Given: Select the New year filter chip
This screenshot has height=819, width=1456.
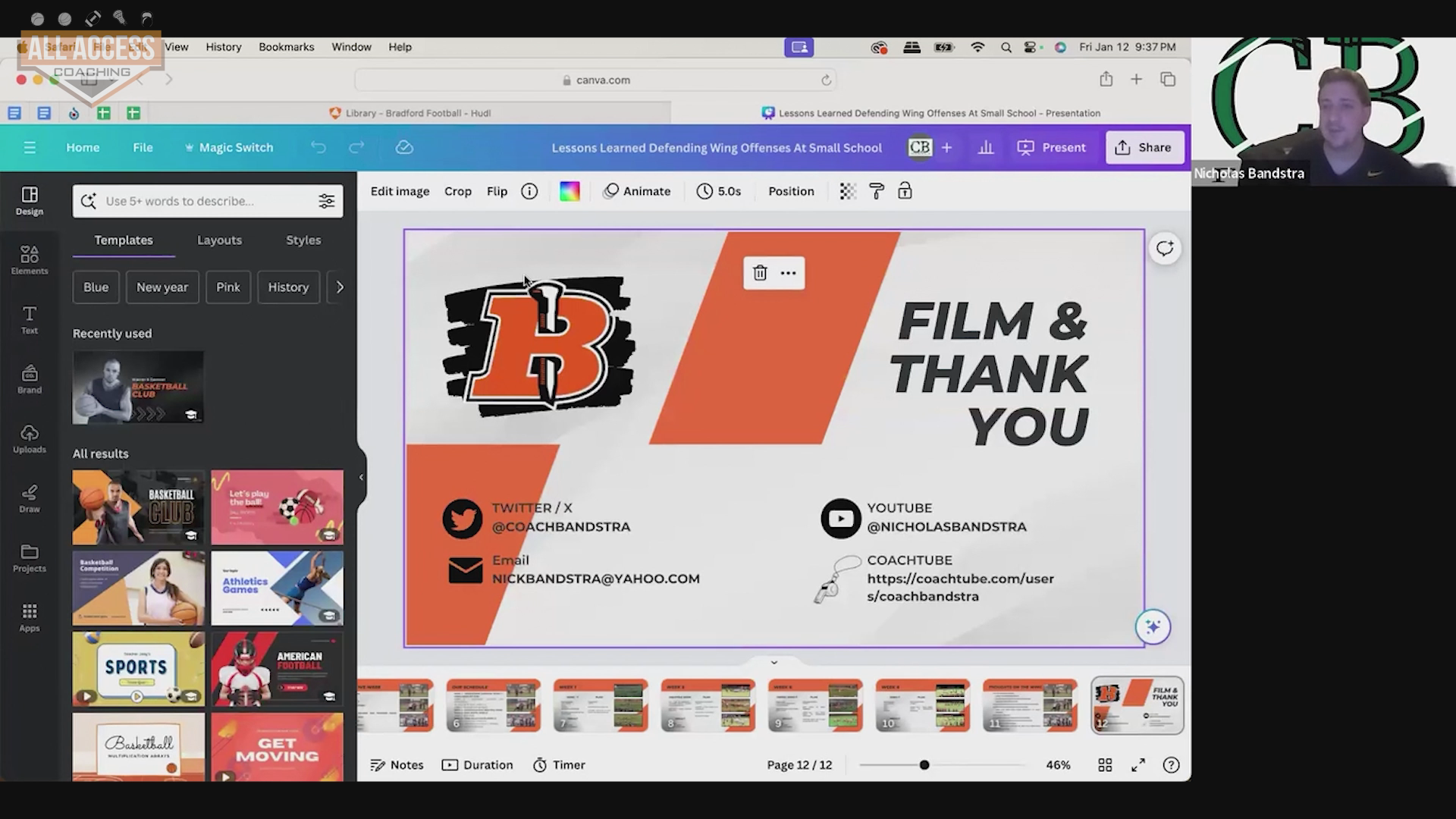Looking at the screenshot, I should (x=162, y=287).
